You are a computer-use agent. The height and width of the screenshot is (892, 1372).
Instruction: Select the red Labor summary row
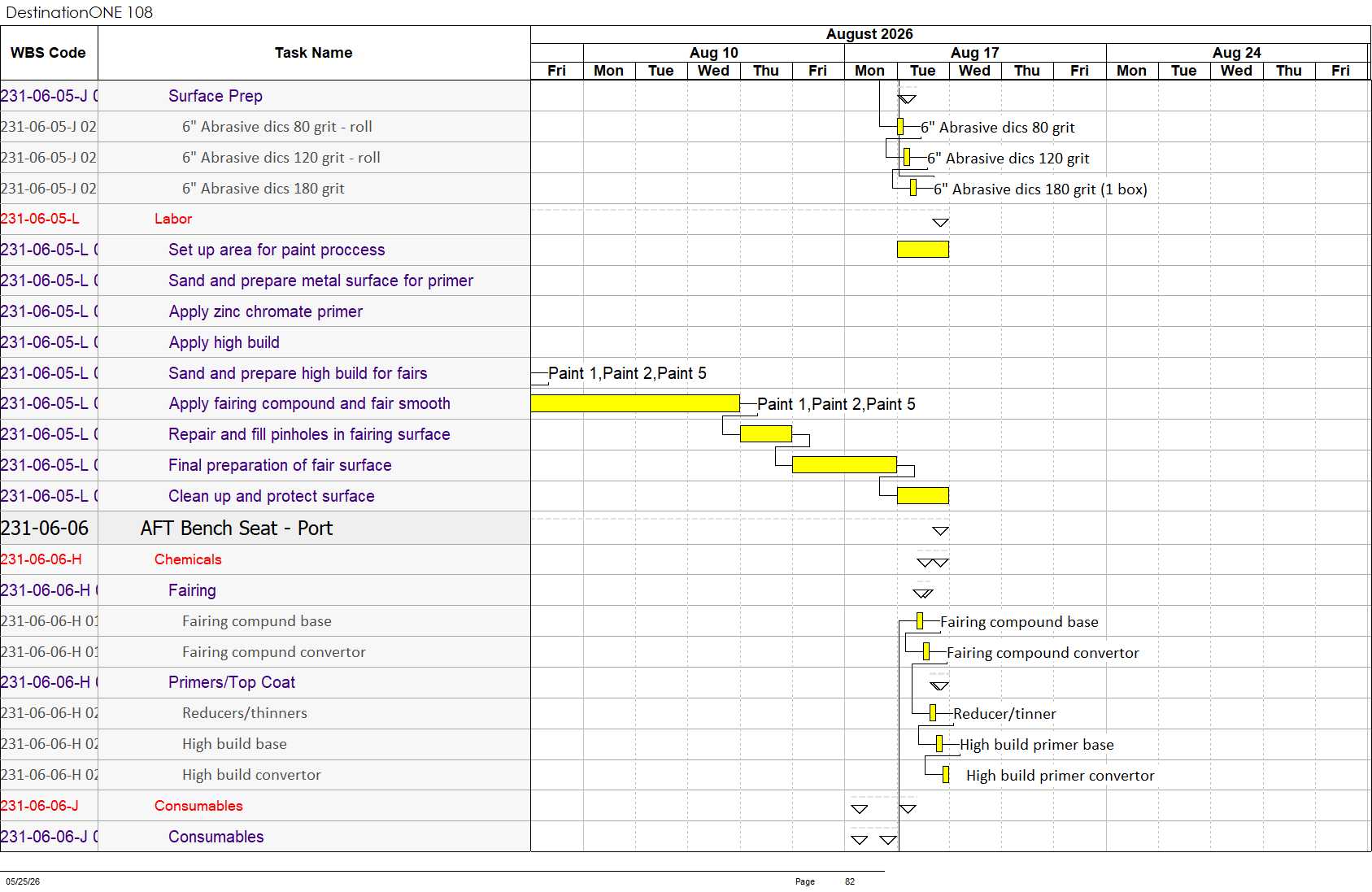[265, 219]
